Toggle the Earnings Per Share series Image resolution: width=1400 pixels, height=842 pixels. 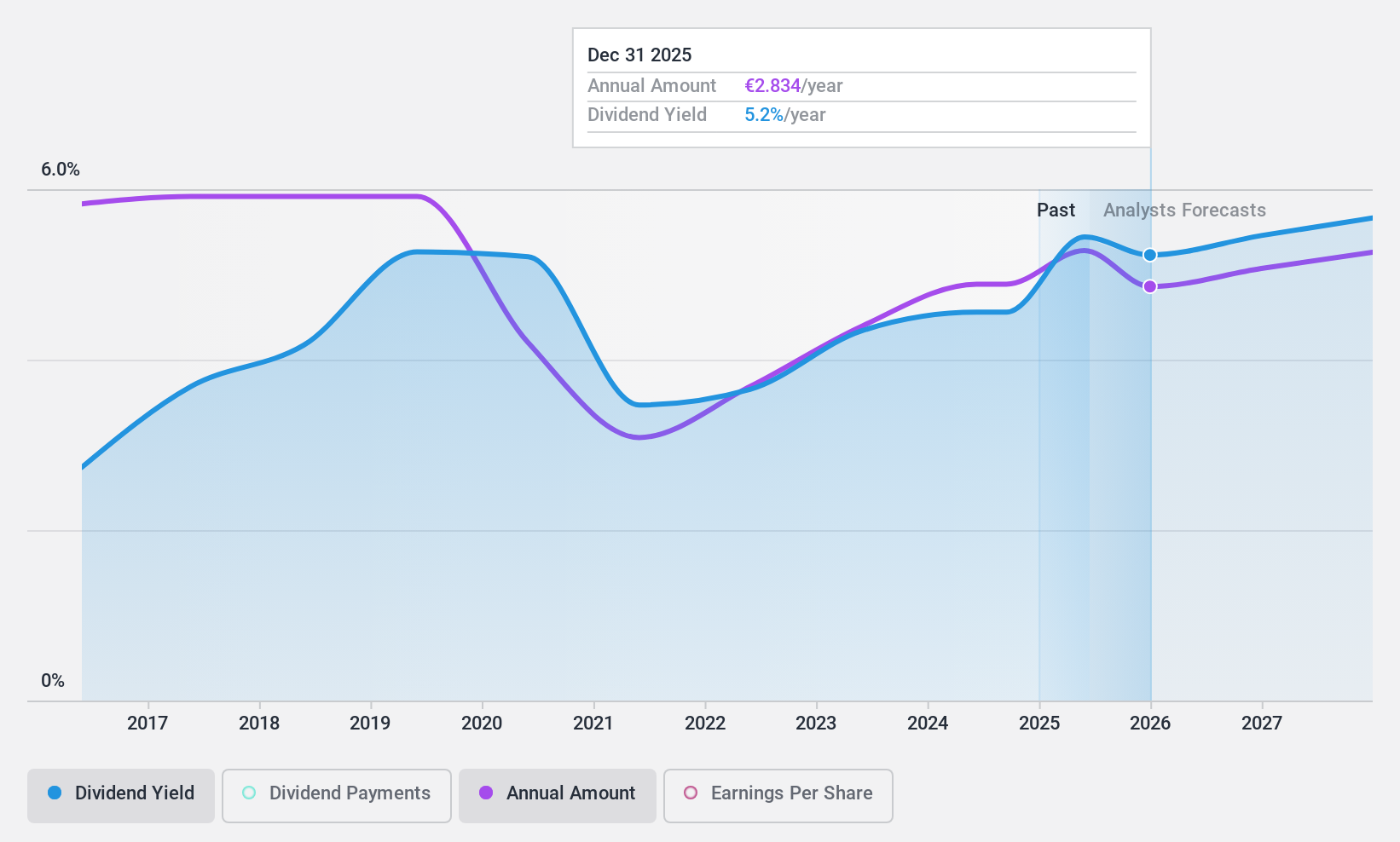[x=778, y=796]
